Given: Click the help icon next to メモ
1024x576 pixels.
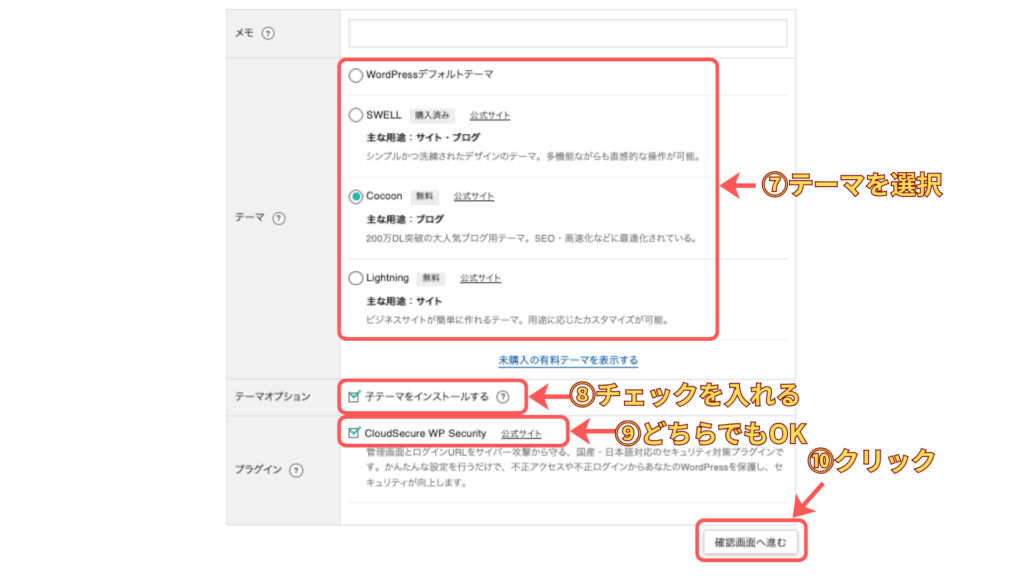Looking at the screenshot, I should click(x=268, y=33).
